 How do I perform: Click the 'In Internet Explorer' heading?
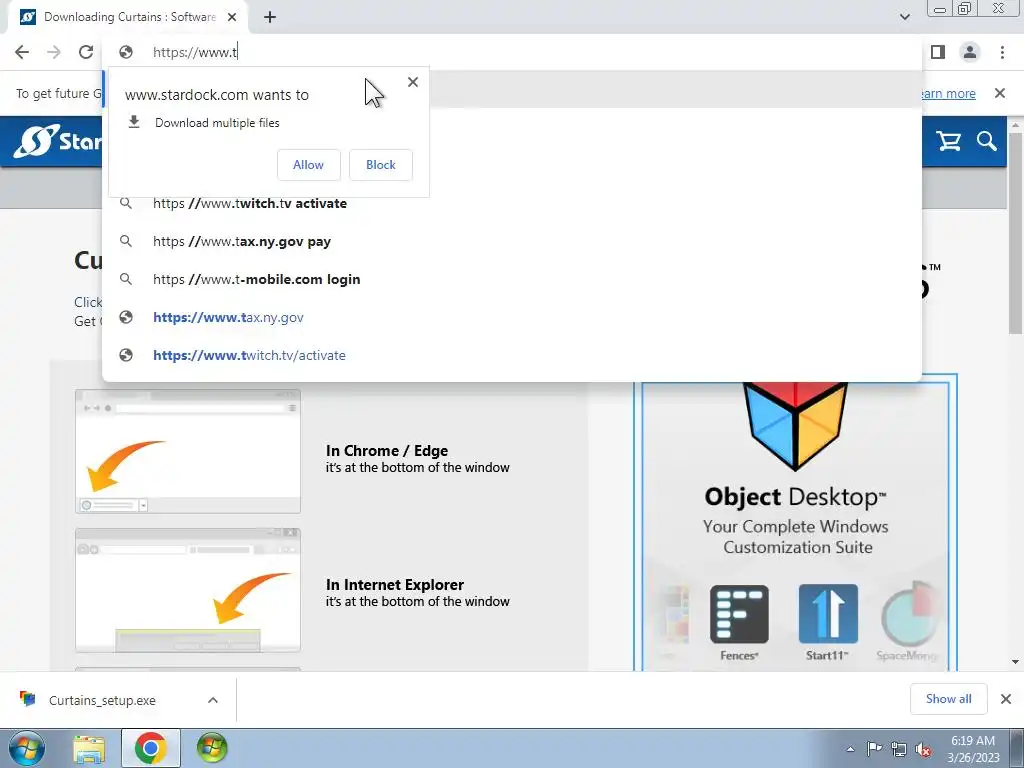(394, 584)
